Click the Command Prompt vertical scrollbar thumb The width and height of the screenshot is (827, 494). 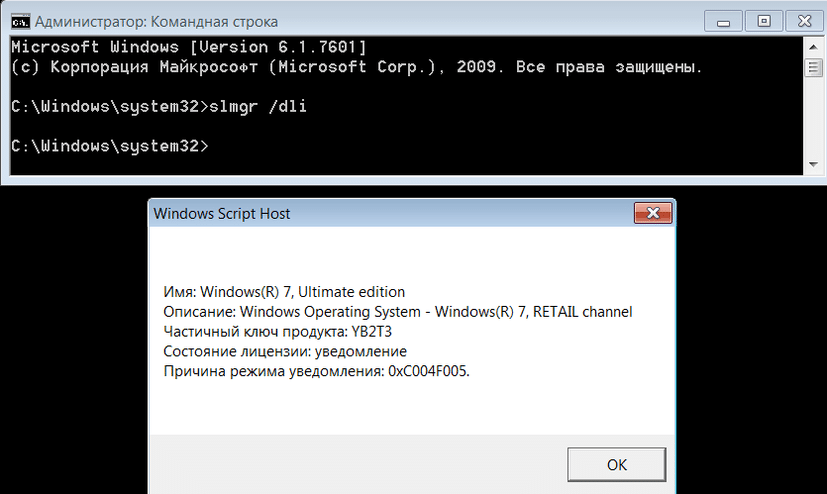[x=813, y=68]
